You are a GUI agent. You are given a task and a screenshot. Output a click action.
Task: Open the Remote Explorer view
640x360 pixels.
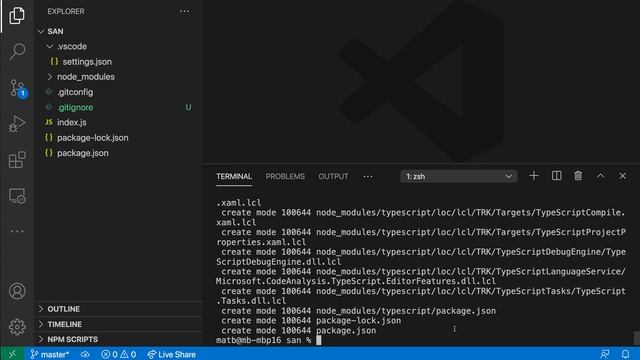tap(17, 196)
